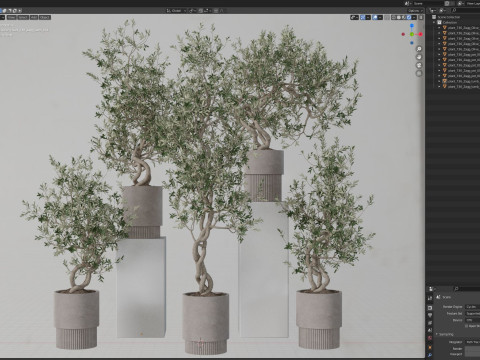Image resolution: width=480 pixels, height=360 pixels.
Task: Open the Scene browse dropdown icon
Action: coord(407,4)
